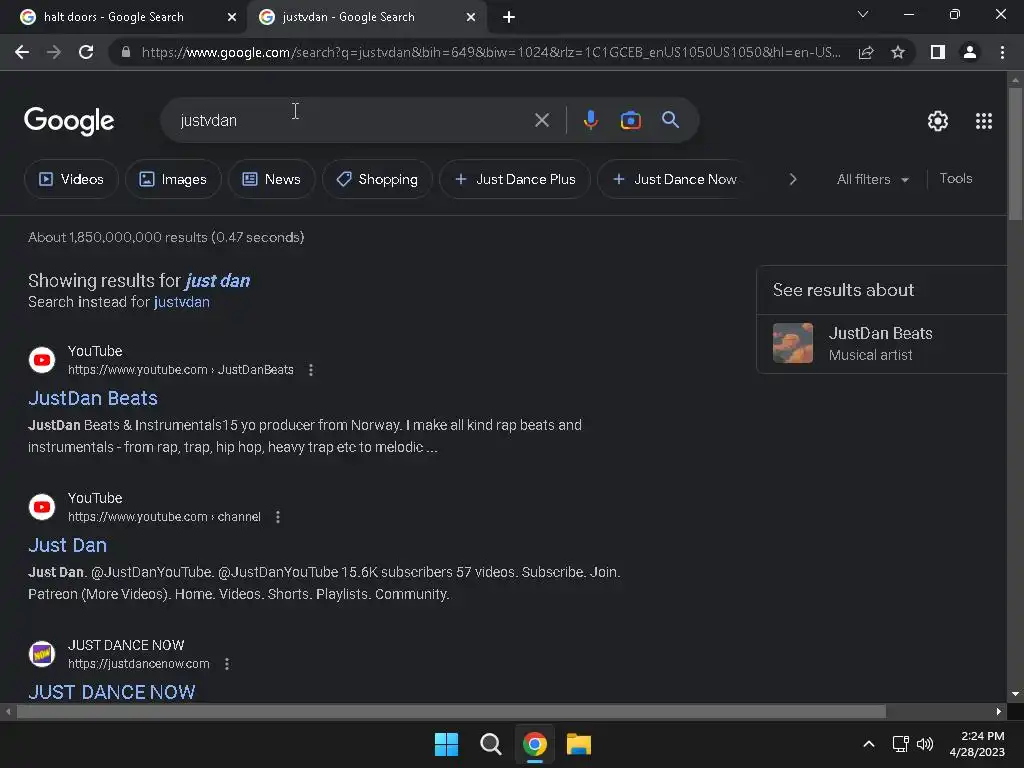The height and width of the screenshot is (768, 1024).
Task: Open the Chrome side panel
Action: tap(938, 52)
